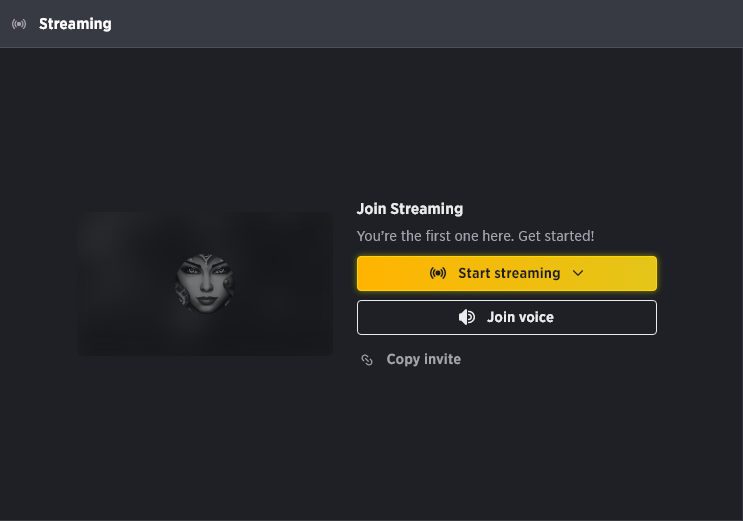Open streaming options via the down arrow
This screenshot has width=743, height=521.
tap(578, 273)
